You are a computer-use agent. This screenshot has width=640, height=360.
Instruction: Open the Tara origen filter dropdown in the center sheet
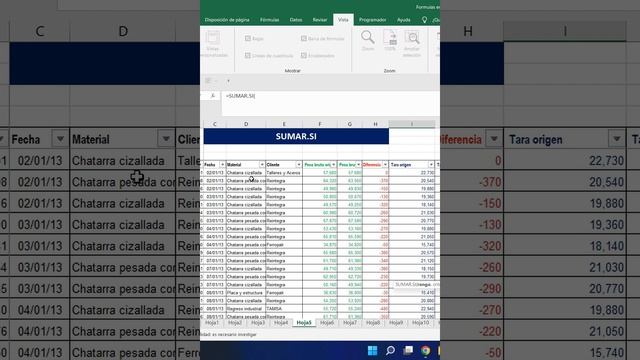[431, 164]
